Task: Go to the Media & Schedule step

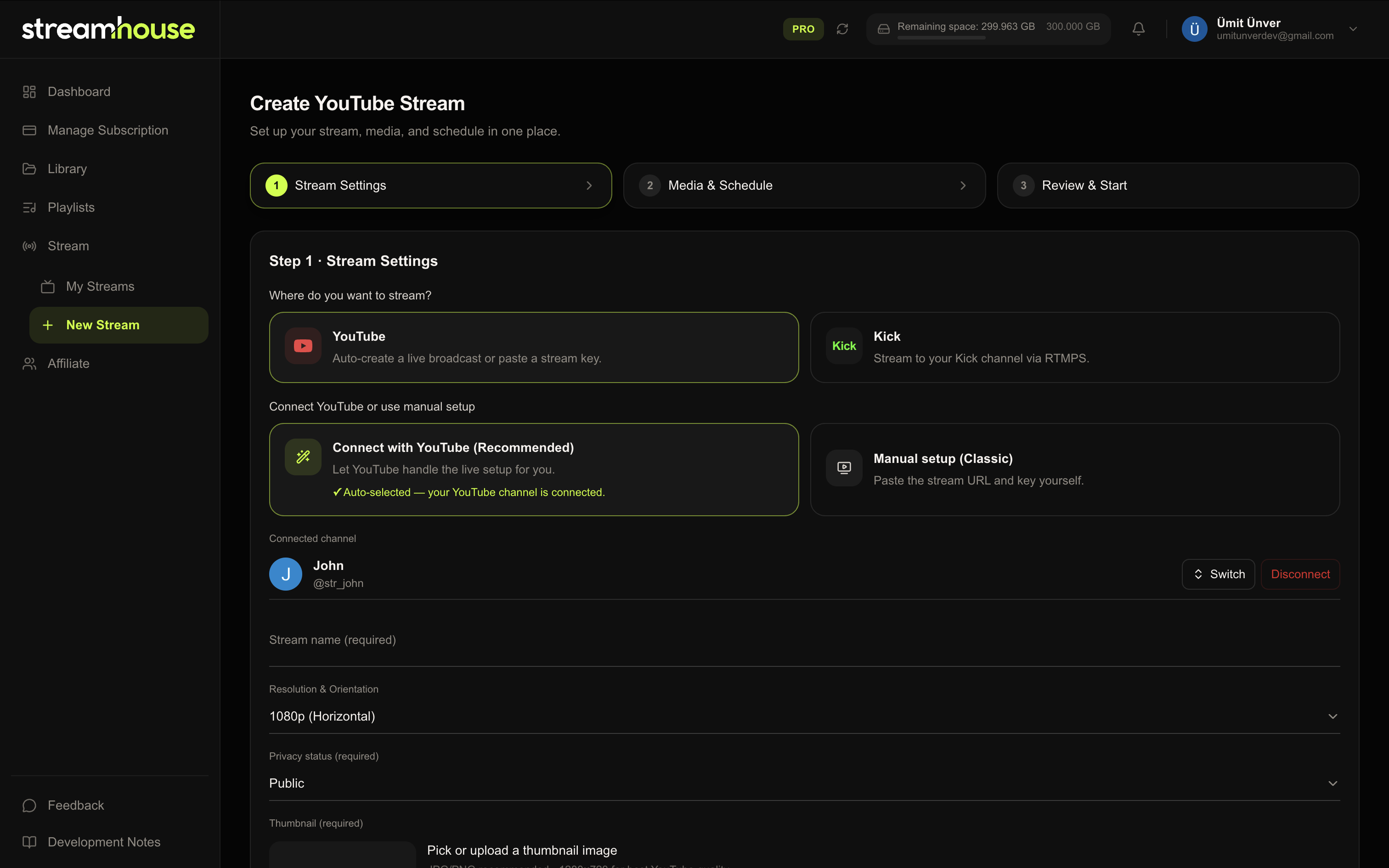Action: click(x=804, y=186)
